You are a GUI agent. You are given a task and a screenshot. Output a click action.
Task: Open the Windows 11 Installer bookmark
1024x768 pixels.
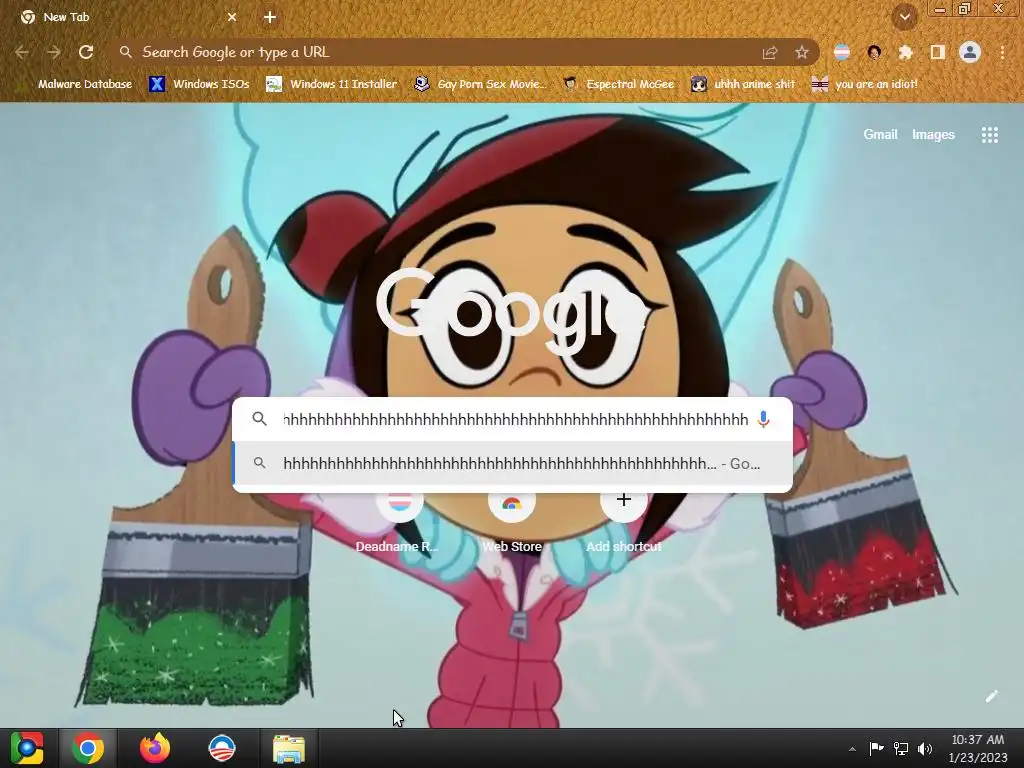pyautogui.click(x=332, y=84)
